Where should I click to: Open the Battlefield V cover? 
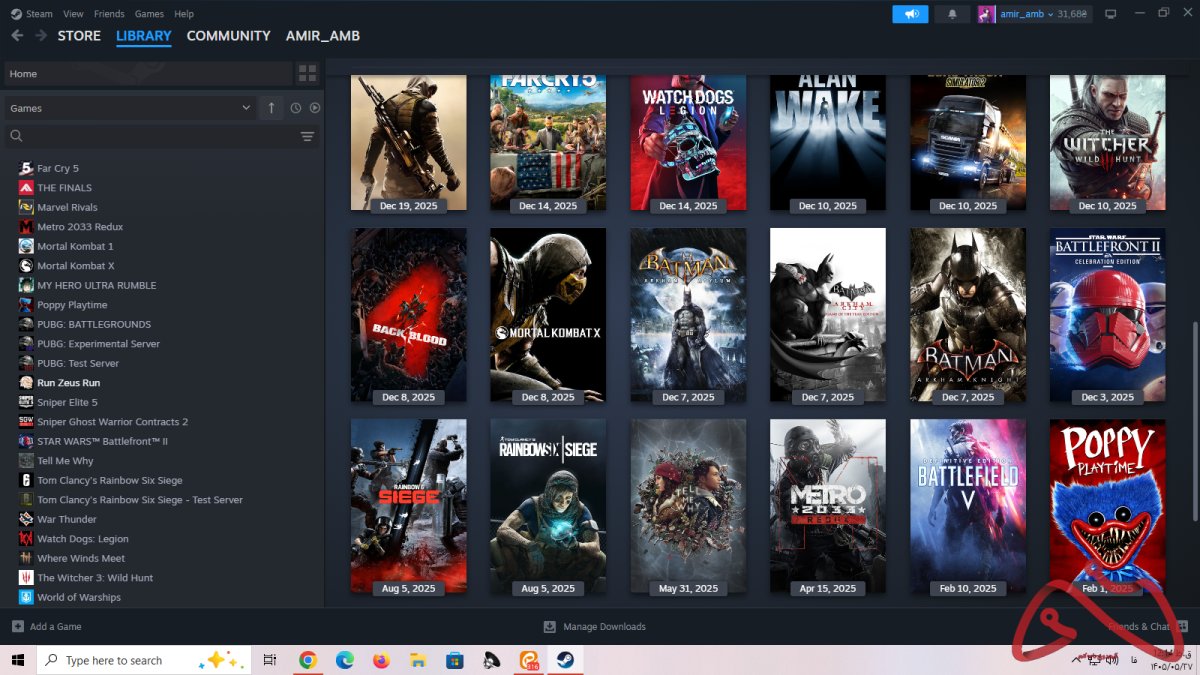(968, 506)
